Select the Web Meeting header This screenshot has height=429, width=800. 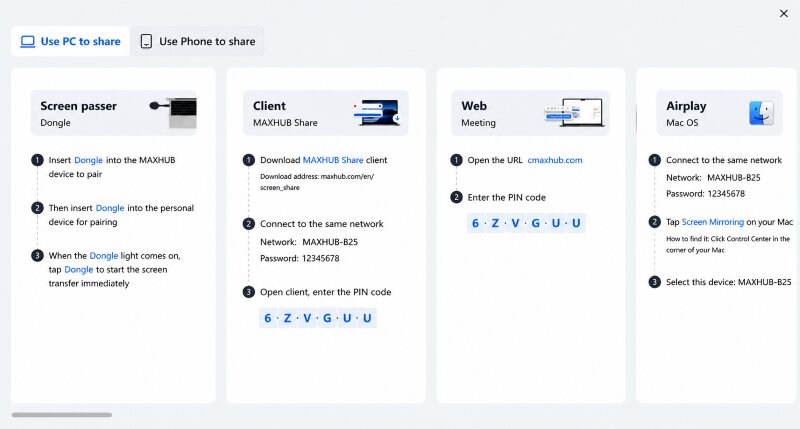coord(530,113)
